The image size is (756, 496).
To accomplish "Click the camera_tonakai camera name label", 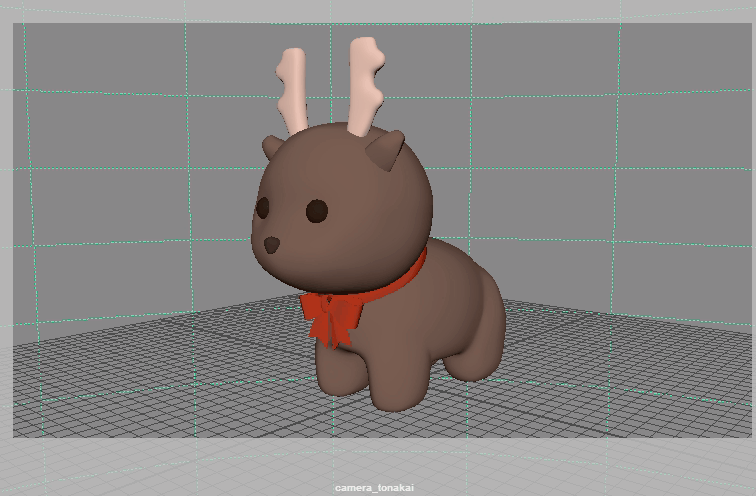I will coord(374,488).
